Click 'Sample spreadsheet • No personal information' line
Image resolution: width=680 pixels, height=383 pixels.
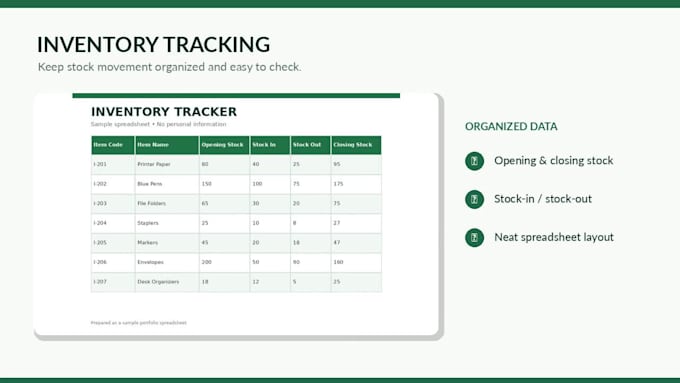click(x=158, y=124)
